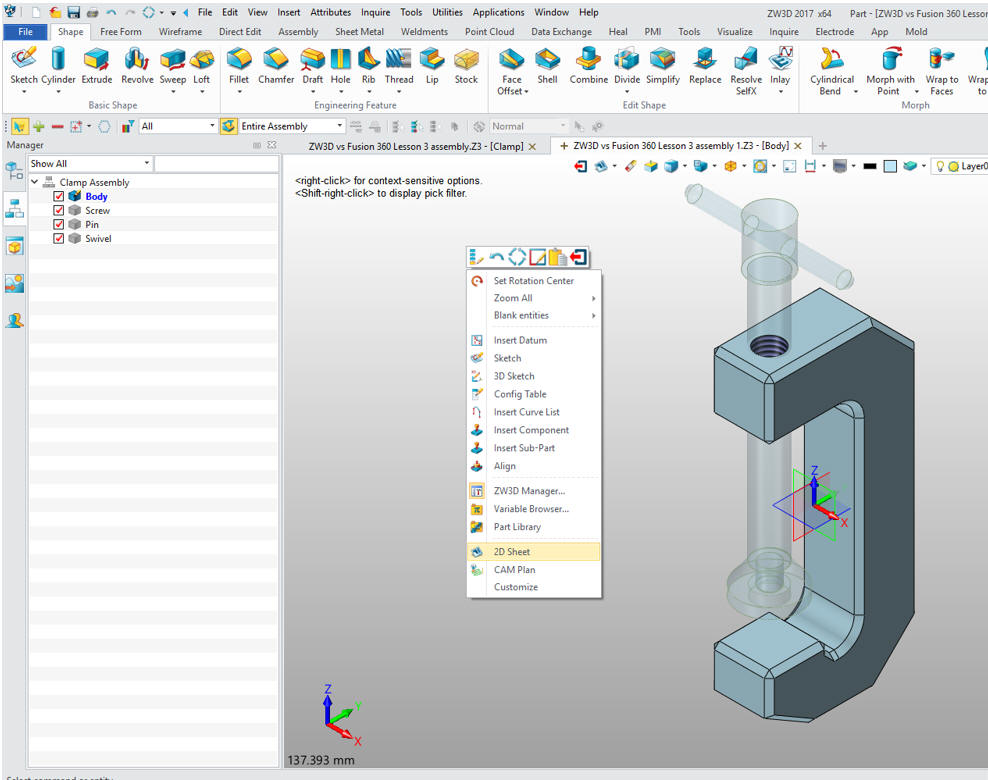Open the Entire Assembly scope dropdown
This screenshot has width=988, height=780.
tap(340, 126)
